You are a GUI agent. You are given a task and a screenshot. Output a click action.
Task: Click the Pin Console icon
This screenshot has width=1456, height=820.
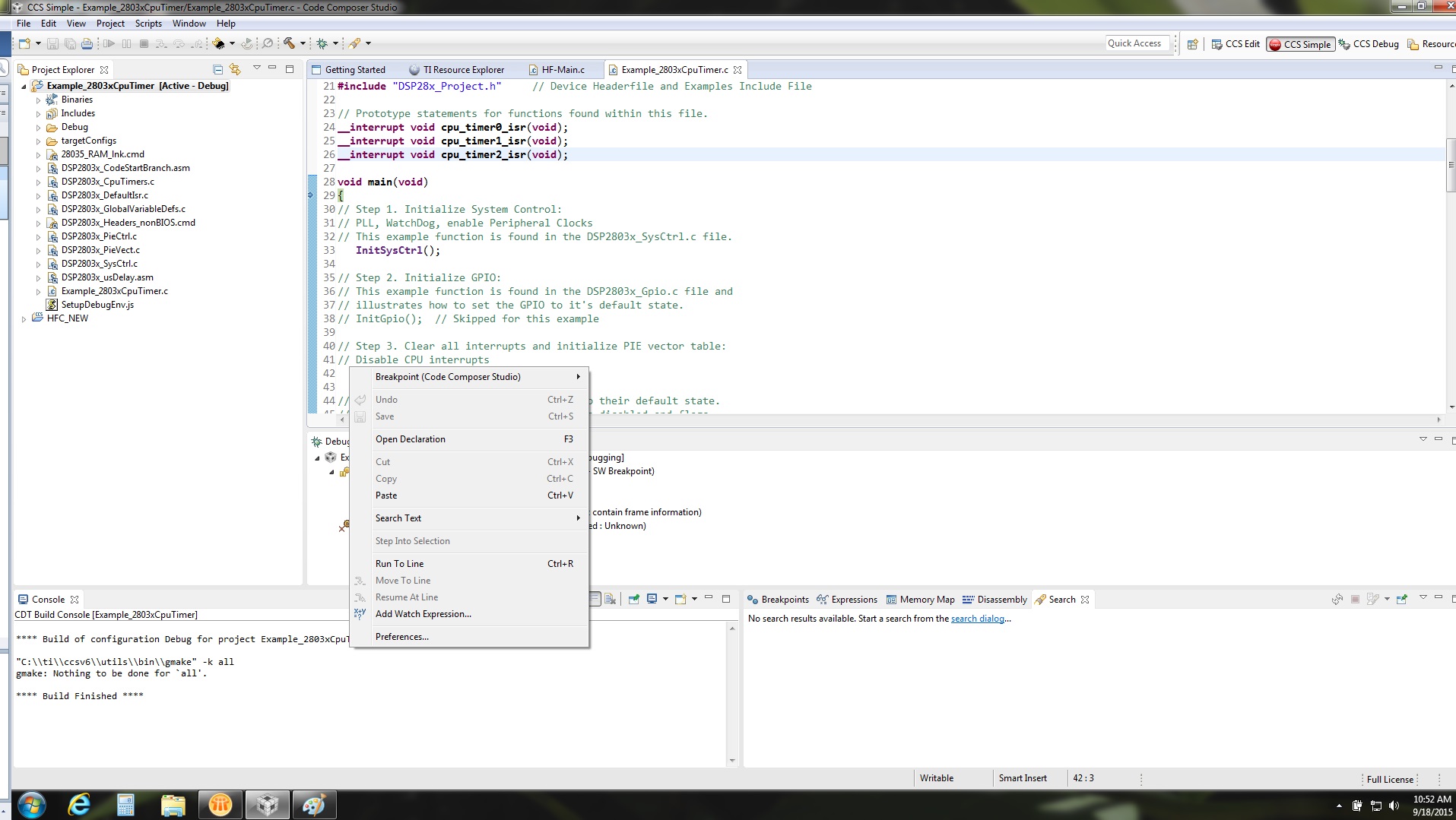[x=634, y=599]
